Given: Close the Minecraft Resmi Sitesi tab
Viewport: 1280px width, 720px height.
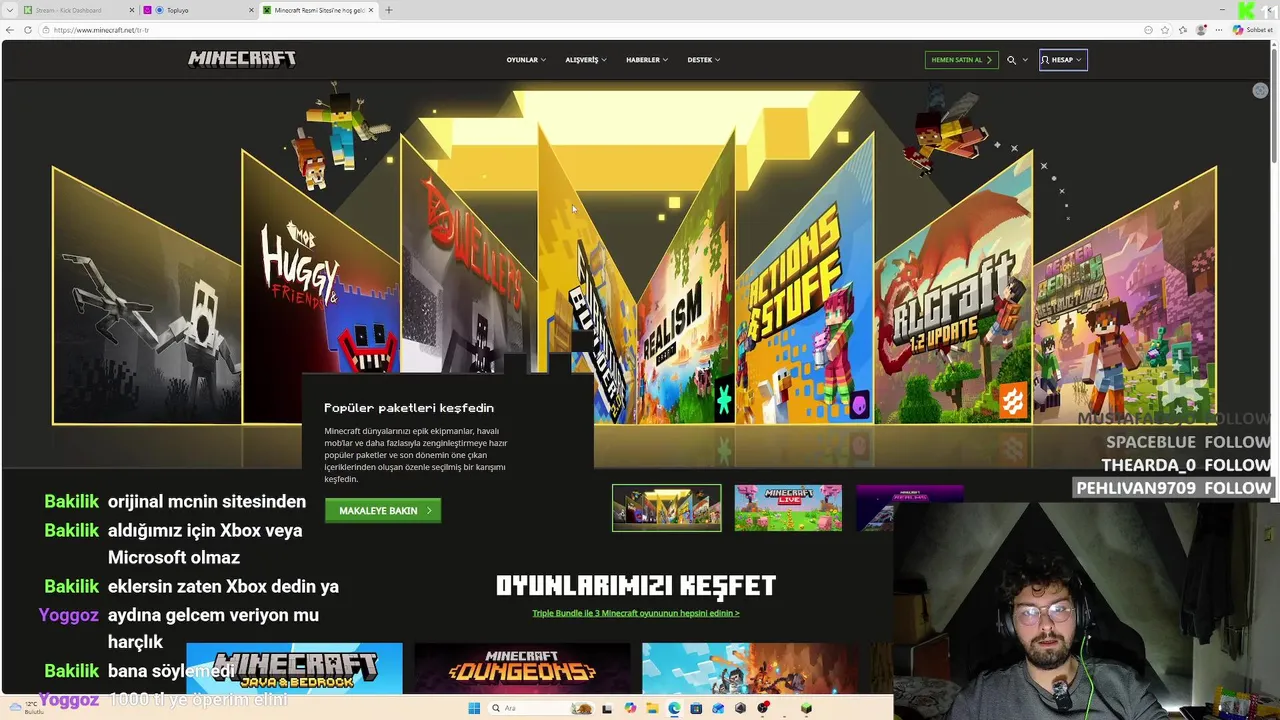Looking at the screenshot, I should (x=371, y=10).
